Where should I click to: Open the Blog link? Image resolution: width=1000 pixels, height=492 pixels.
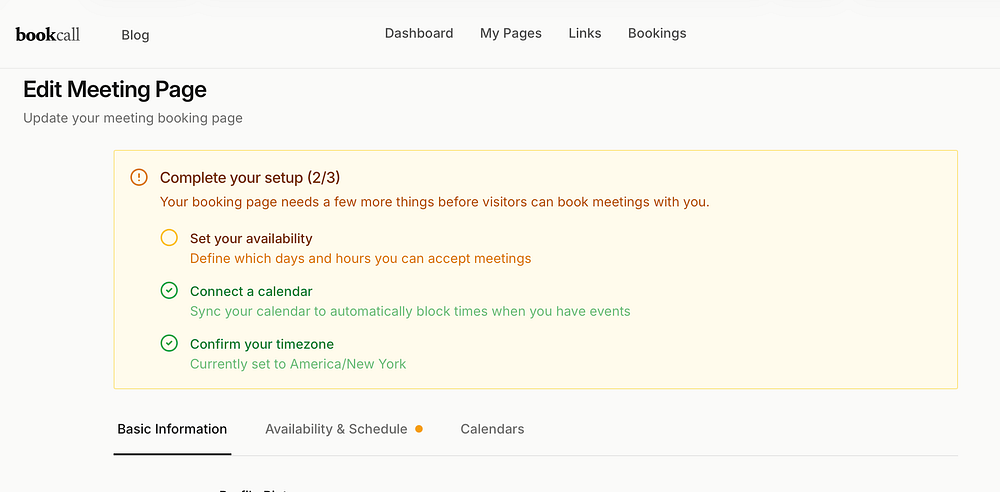135,35
